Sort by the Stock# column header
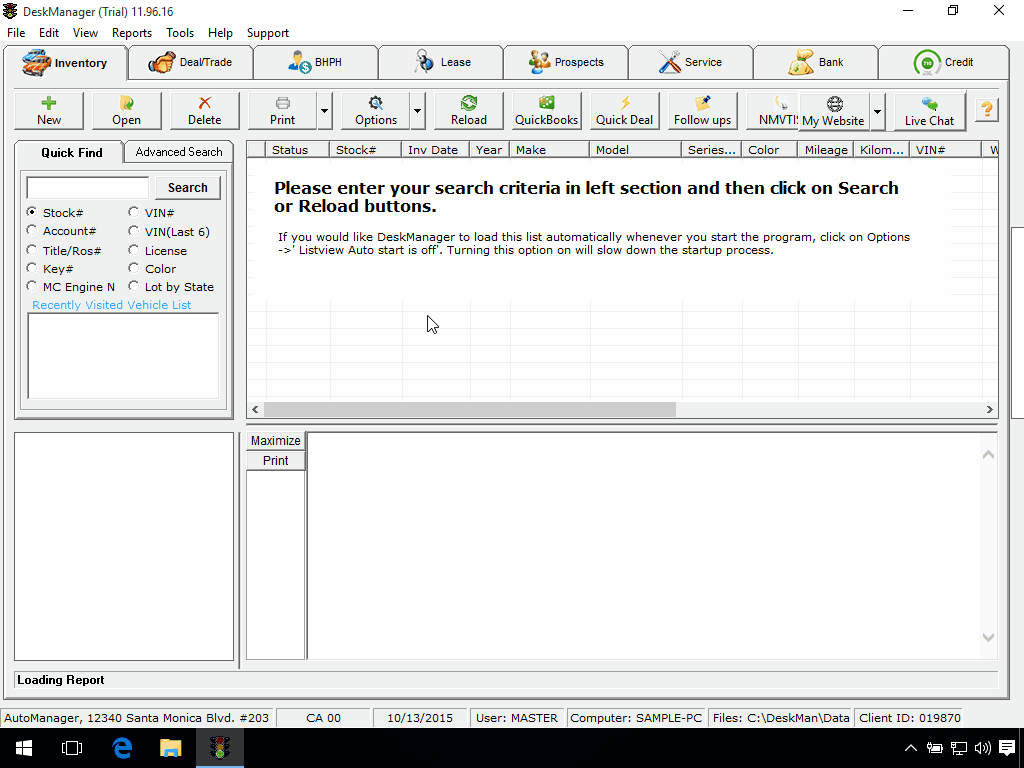 tap(365, 150)
